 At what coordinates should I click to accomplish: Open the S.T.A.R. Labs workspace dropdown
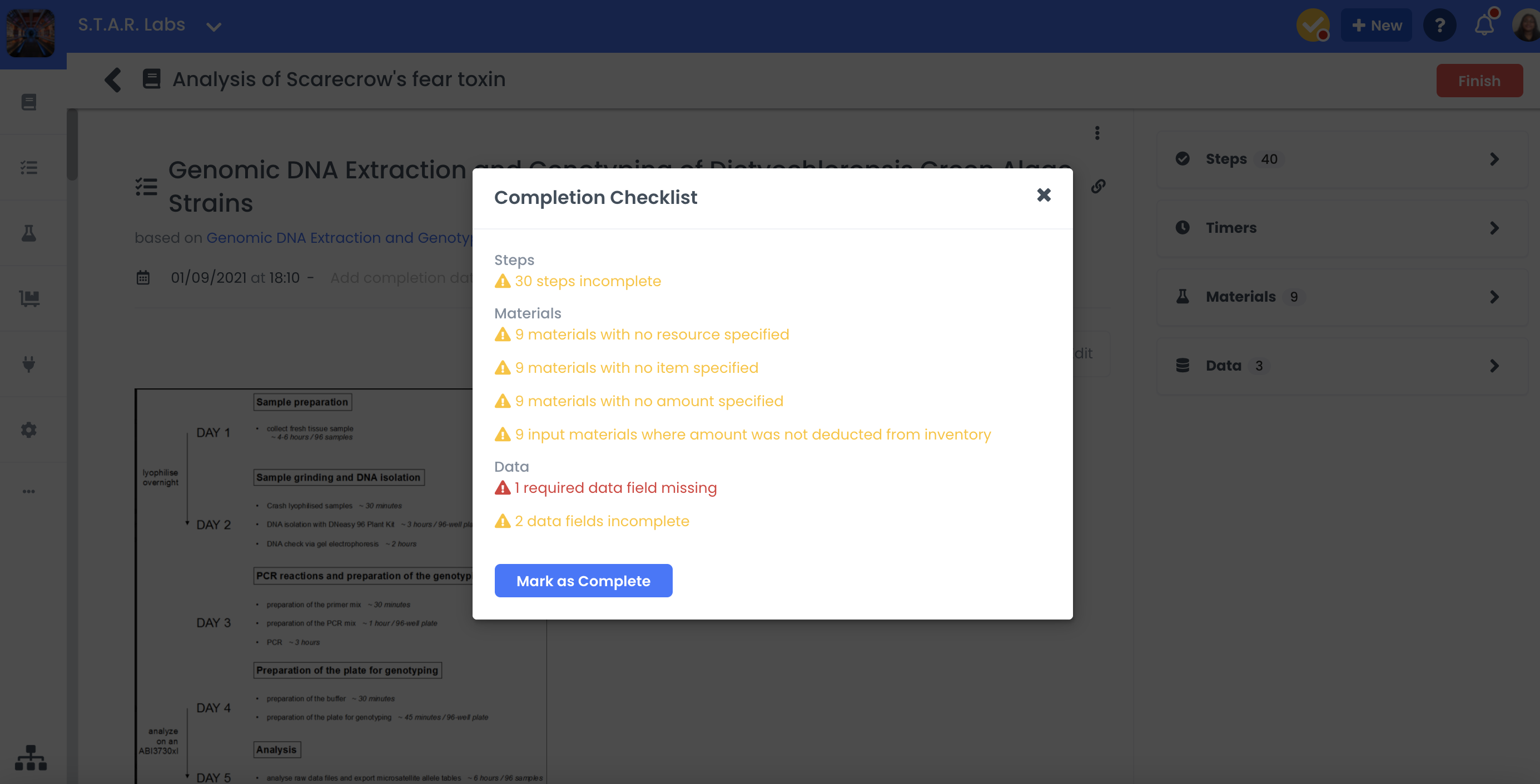point(213,26)
